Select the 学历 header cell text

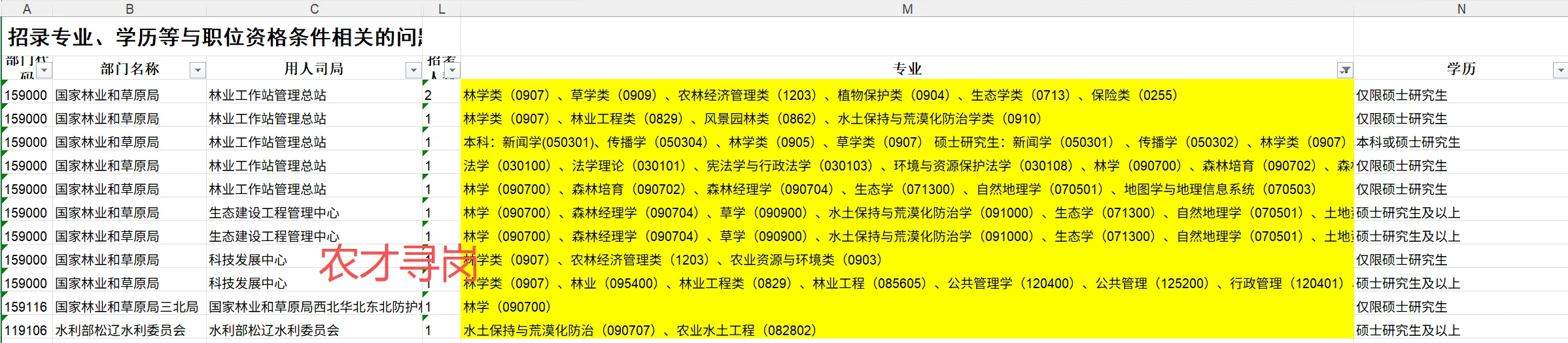[x=1461, y=69]
